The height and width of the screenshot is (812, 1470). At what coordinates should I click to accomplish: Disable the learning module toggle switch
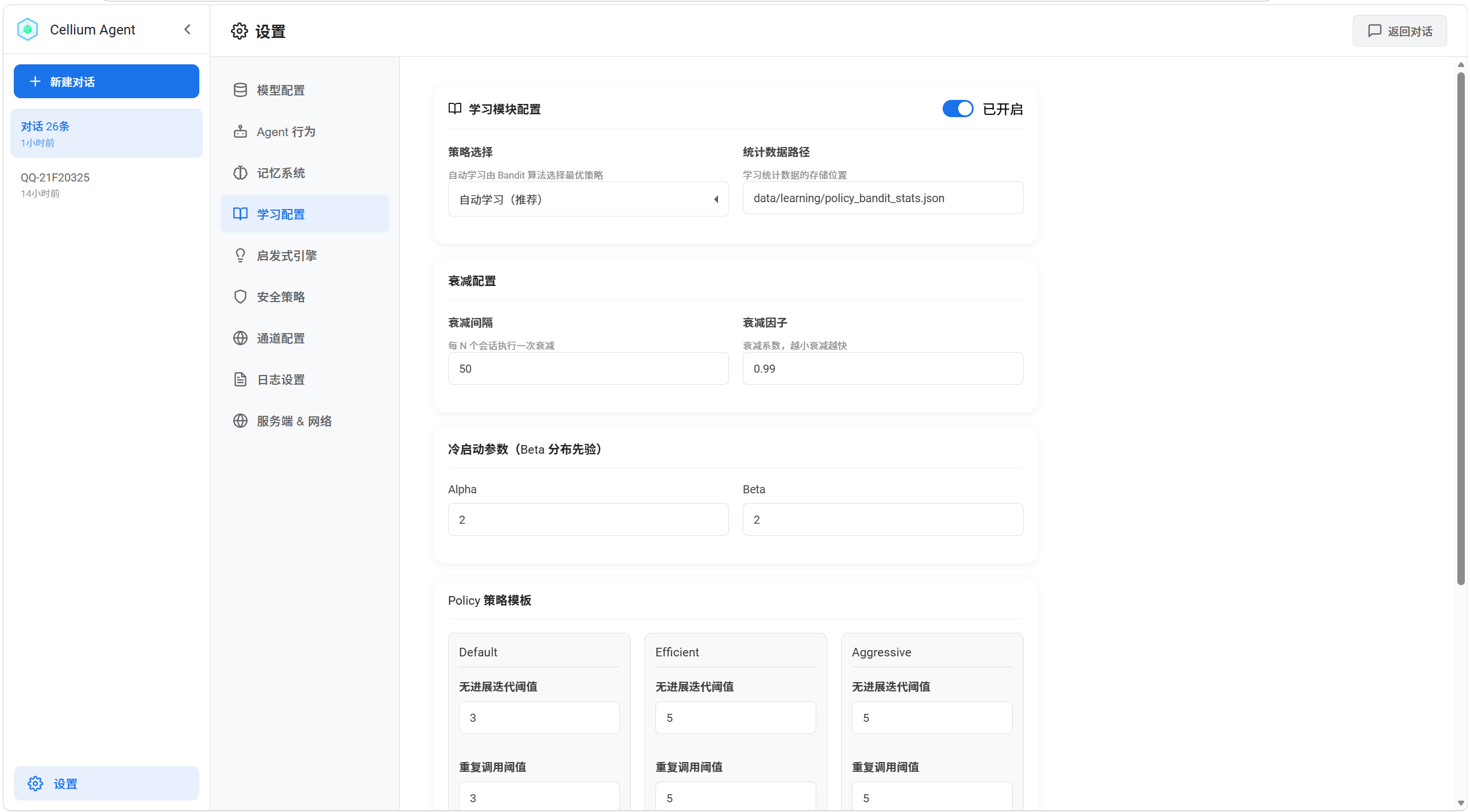pyautogui.click(x=958, y=109)
